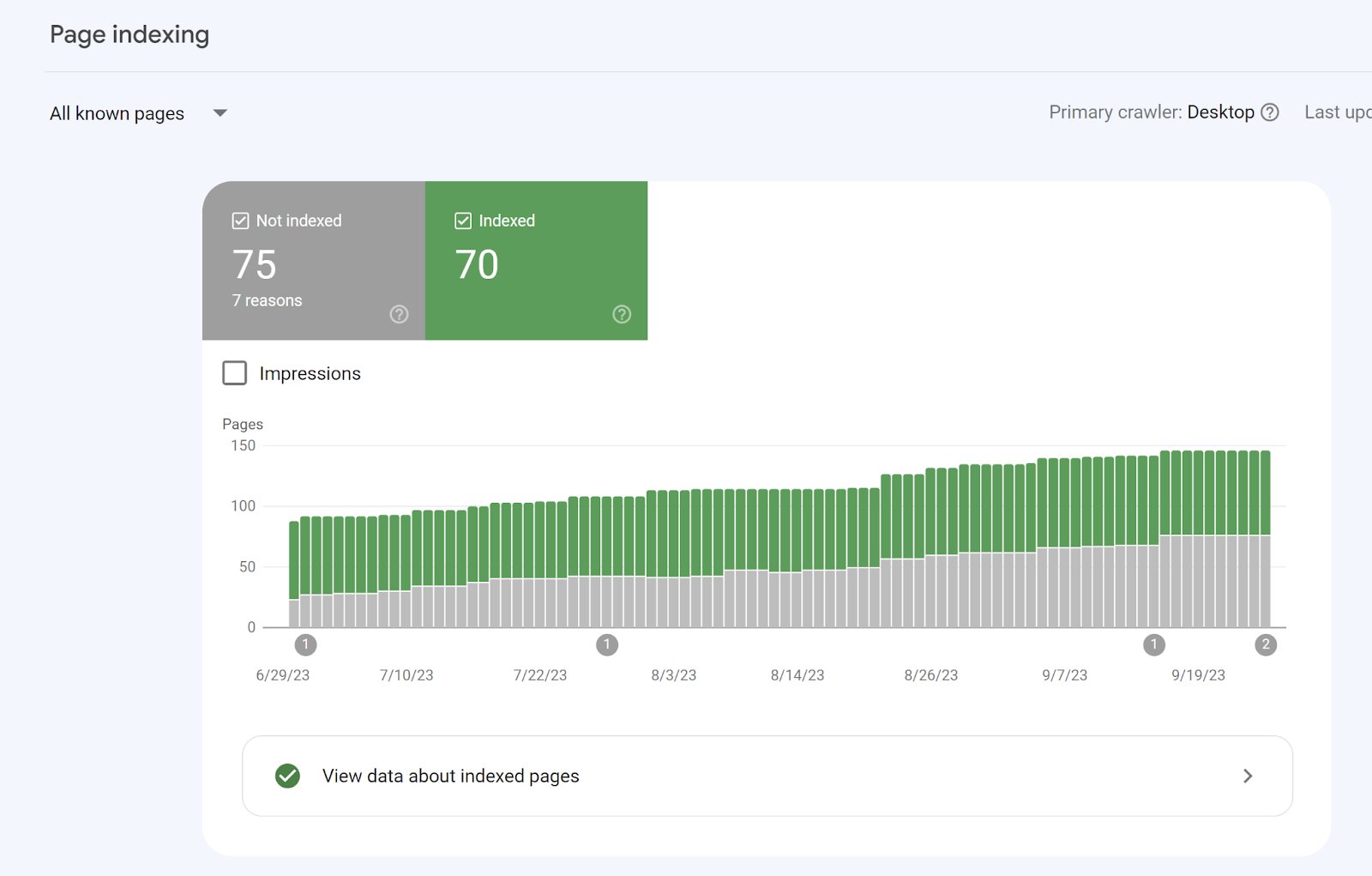Expand indexed pages data via chevron arrow

click(1248, 776)
